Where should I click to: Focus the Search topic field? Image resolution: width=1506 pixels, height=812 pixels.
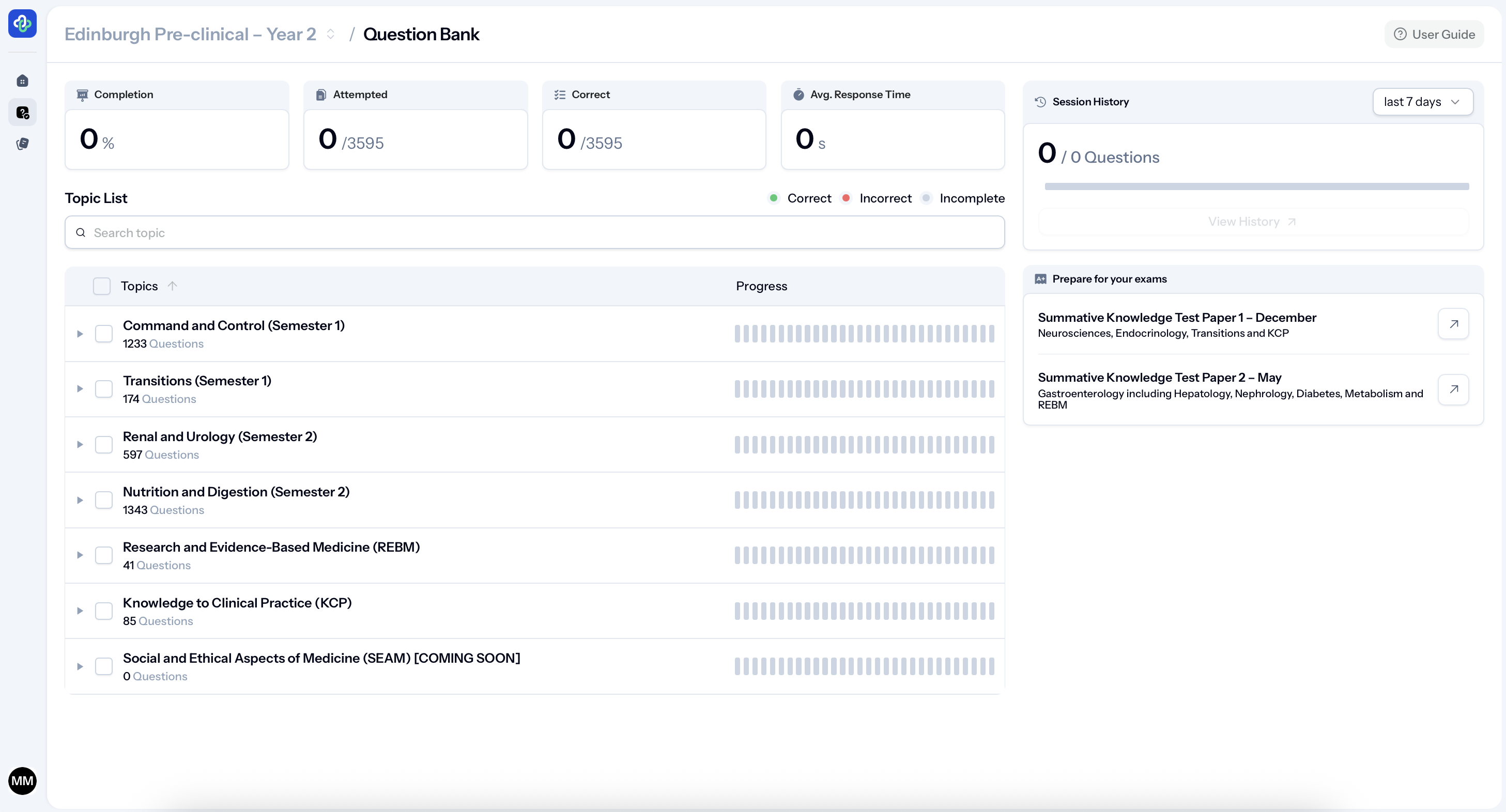534,232
